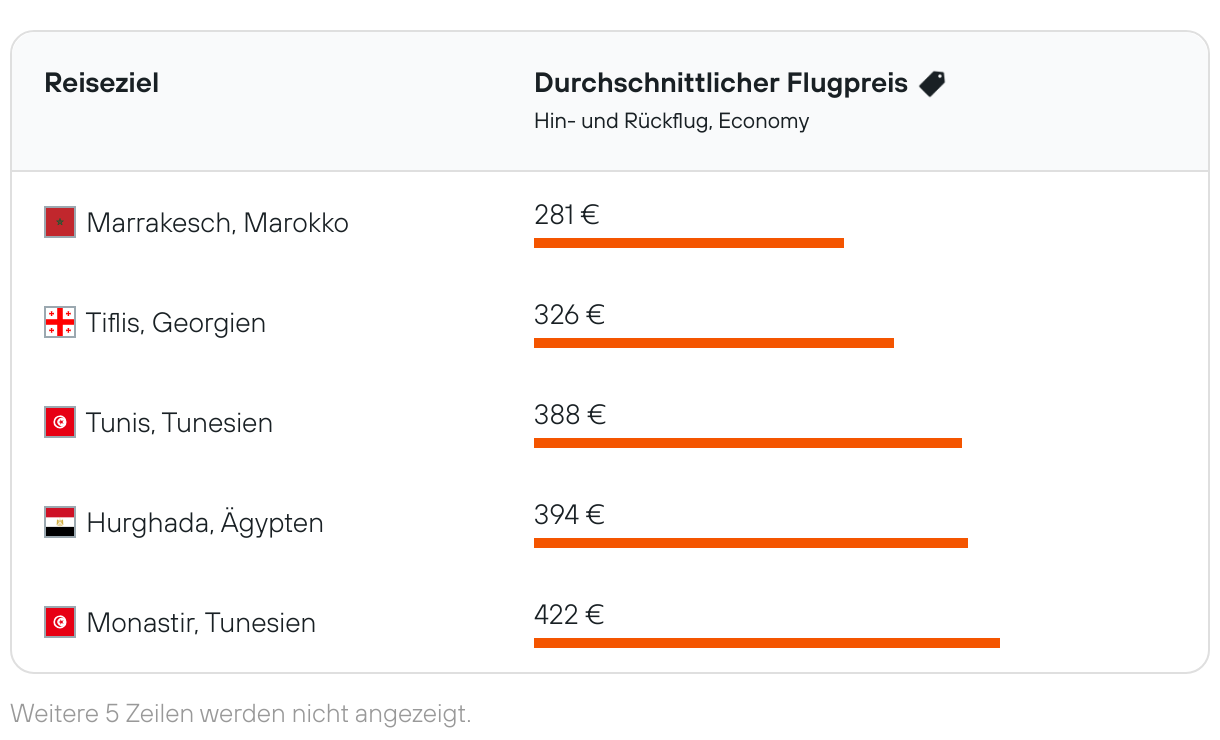
Task: Click the Tunisia flag beside Tunis
Action: (x=60, y=422)
